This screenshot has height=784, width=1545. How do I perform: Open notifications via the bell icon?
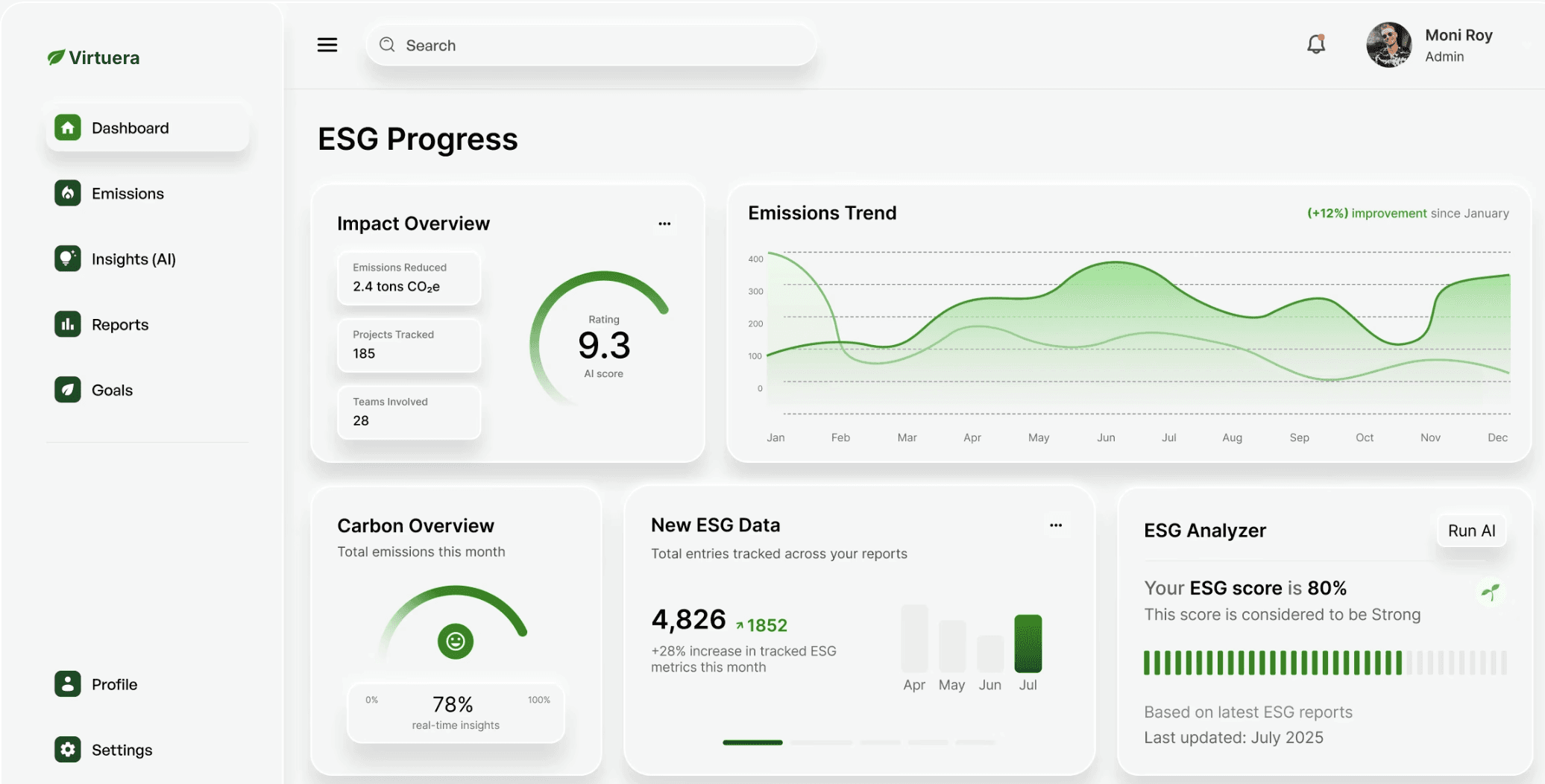[1315, 44]
